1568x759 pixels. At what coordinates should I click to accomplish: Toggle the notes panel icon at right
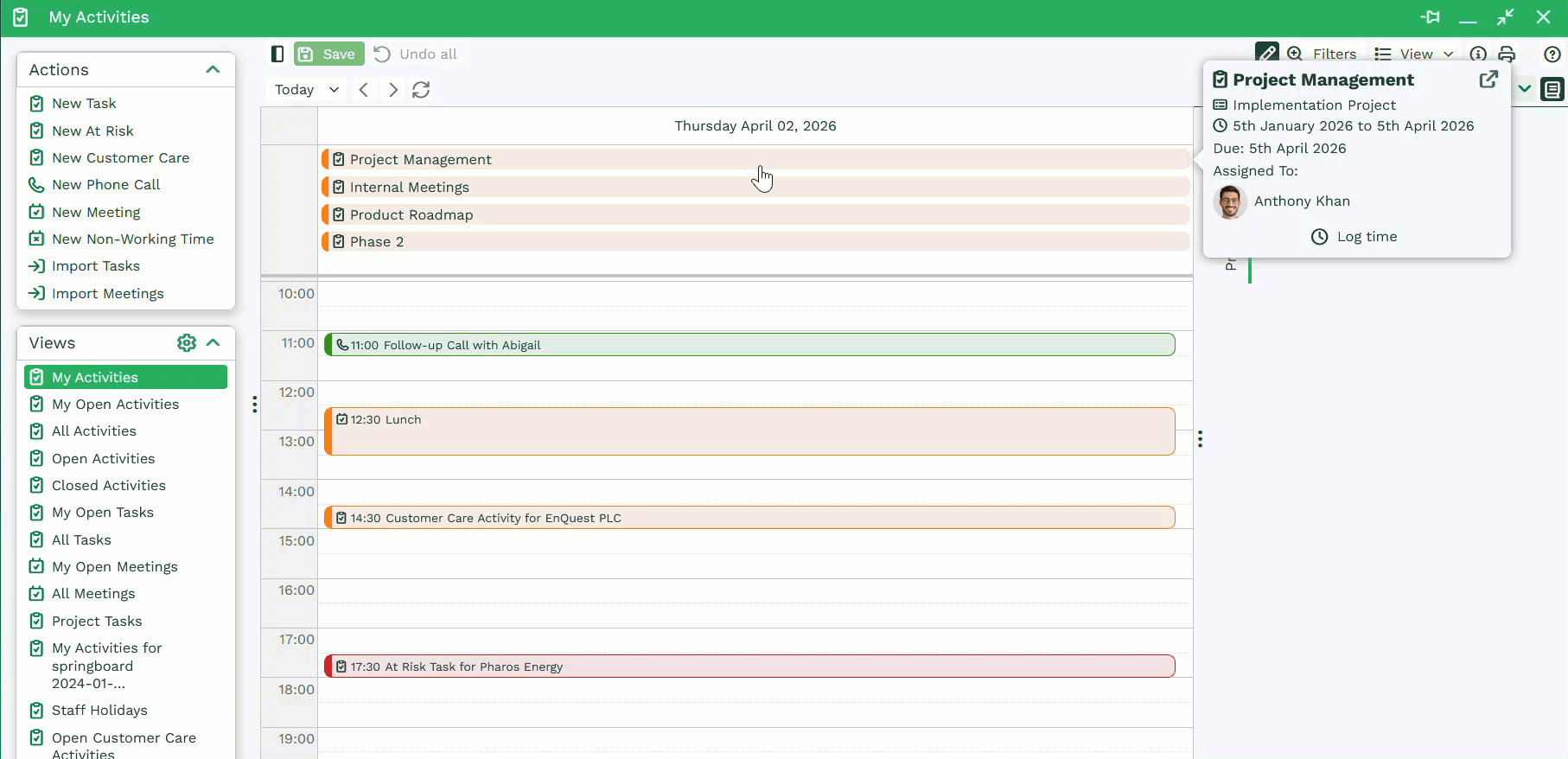point(1552,89)
